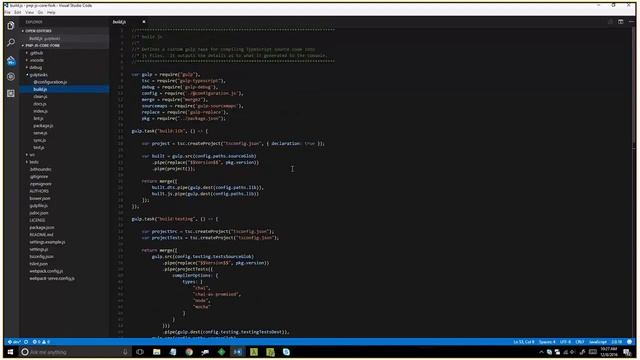
Task: Click the Cortana search box
Action: [75, 352]
